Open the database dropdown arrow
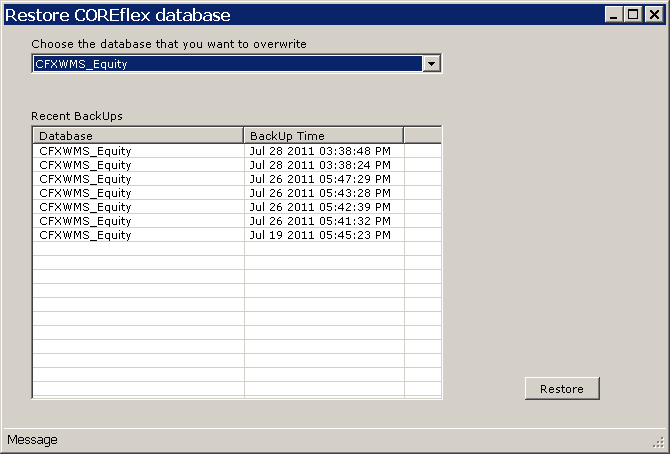Screen dimensions: 670x454 [432, 64]
